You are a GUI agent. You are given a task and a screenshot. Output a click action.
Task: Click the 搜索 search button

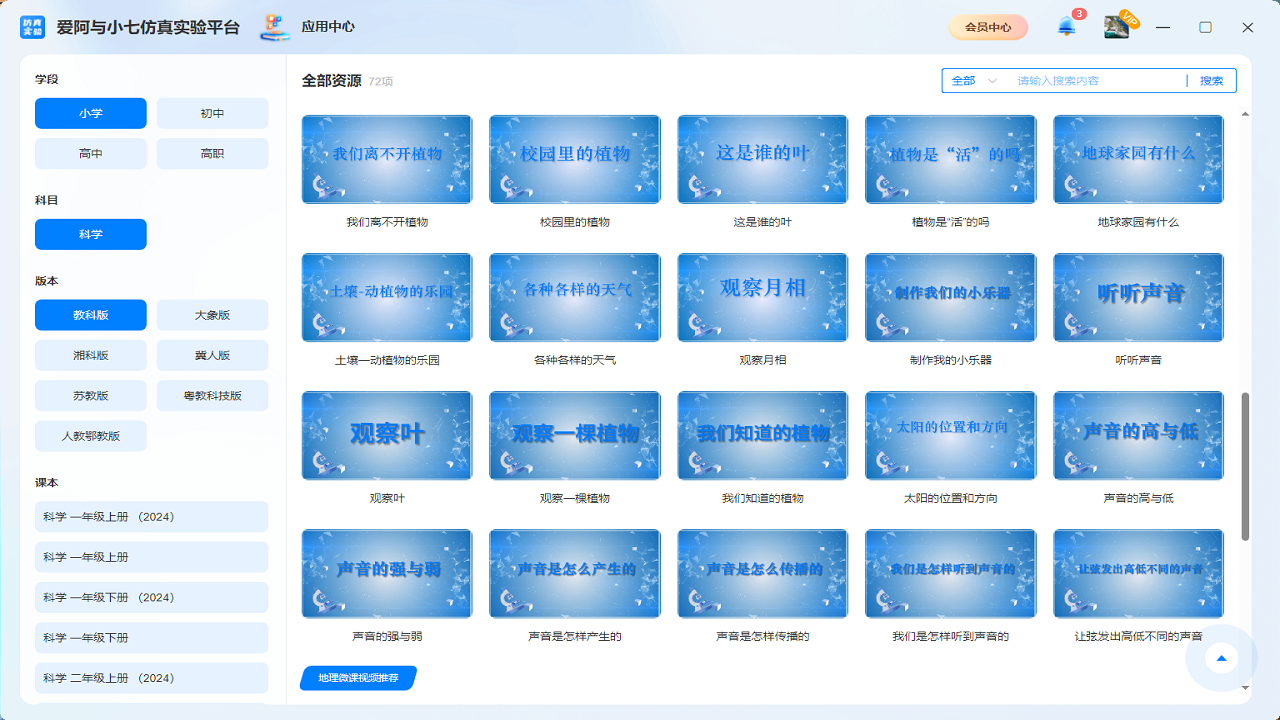pos(1211,80)
